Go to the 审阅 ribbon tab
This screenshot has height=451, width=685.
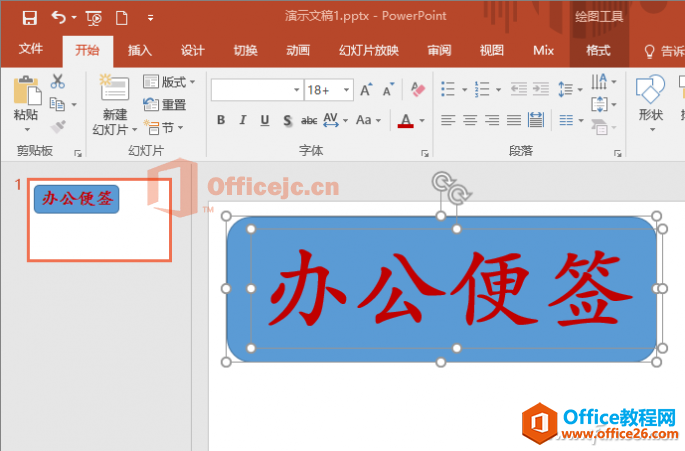coord(439,51)
